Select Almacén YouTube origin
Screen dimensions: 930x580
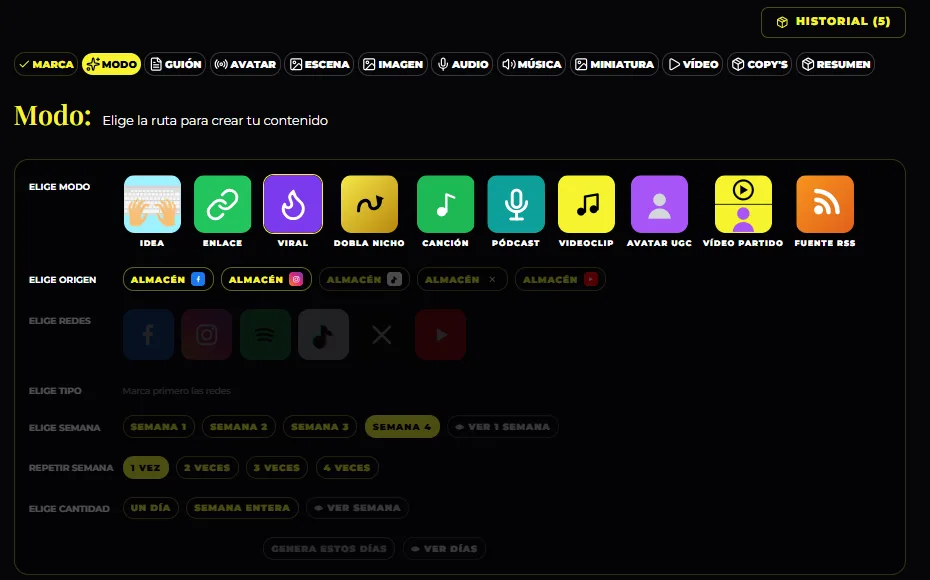560,279
